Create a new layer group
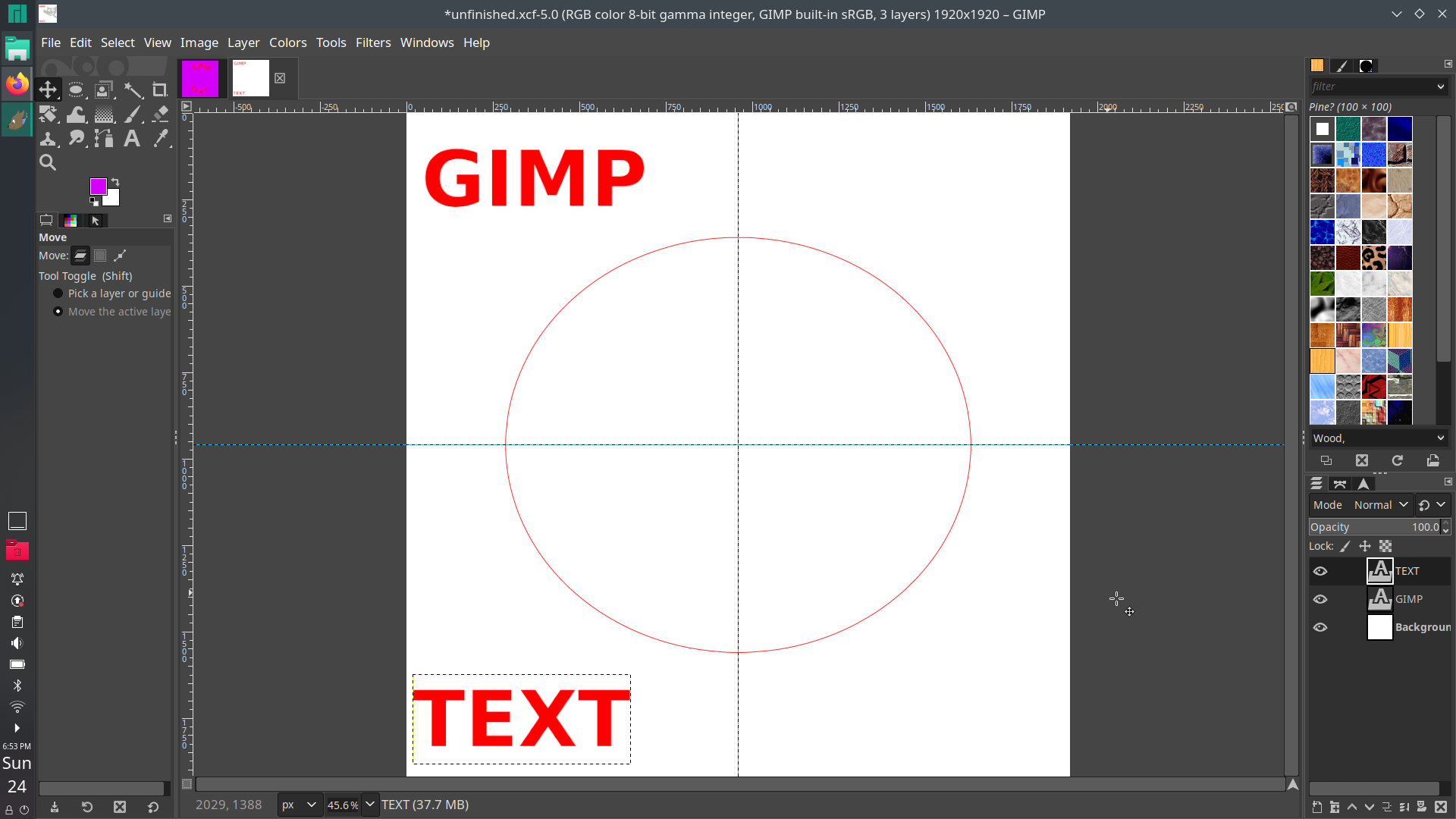This screenshot has height=819, width=1456. tap(1335, 808)
